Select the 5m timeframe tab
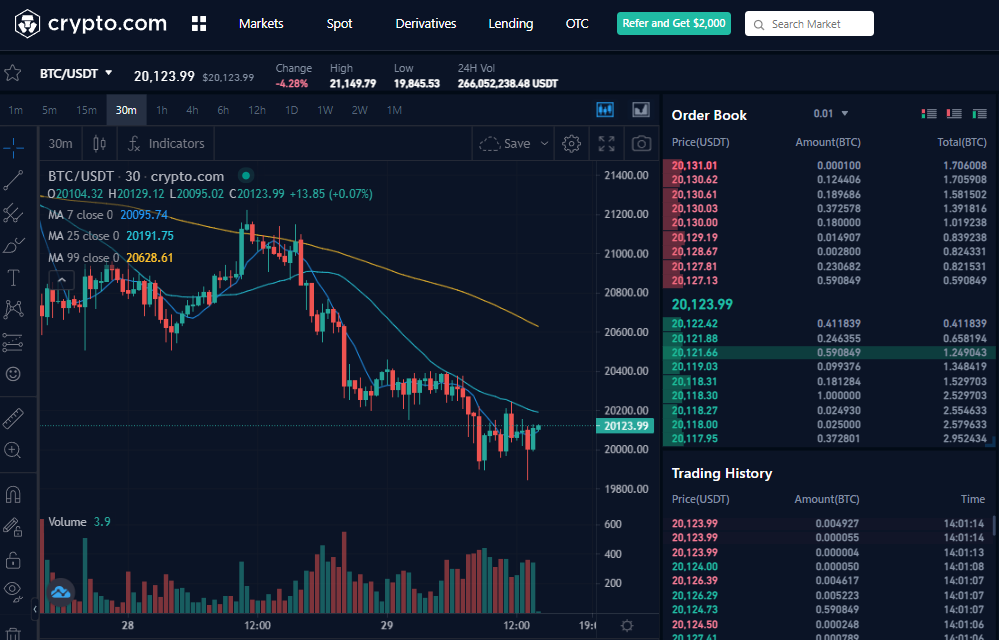The width and height of the screenshot is (999, 640). pos(49,110)
